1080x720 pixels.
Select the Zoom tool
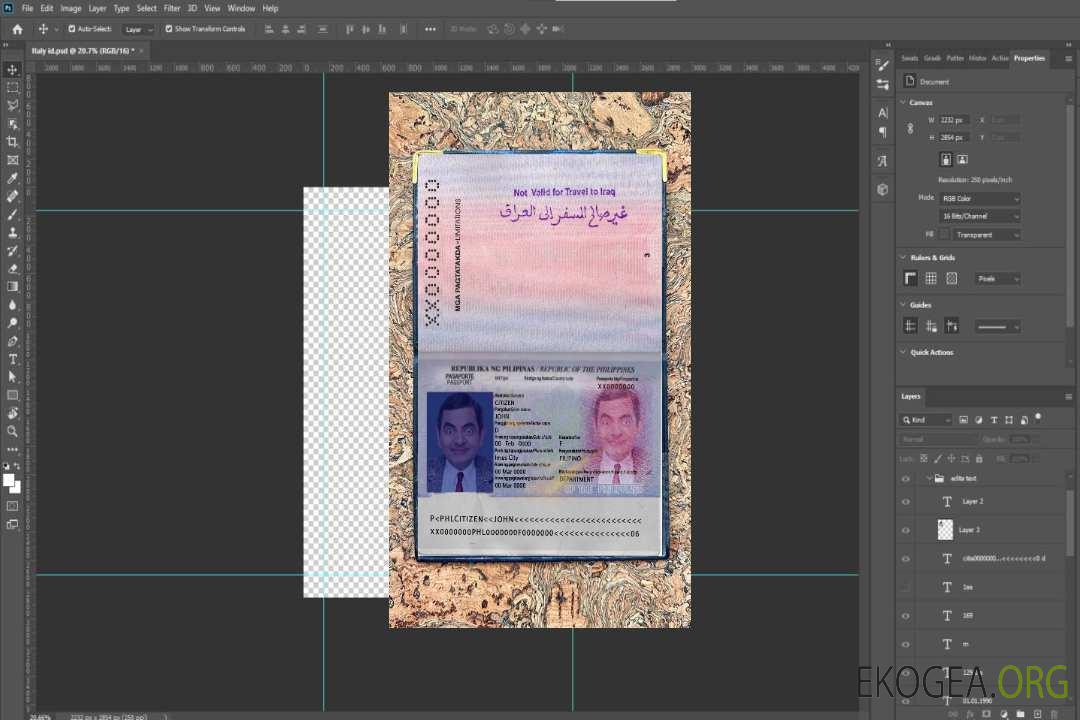click(x=12, y=431)
